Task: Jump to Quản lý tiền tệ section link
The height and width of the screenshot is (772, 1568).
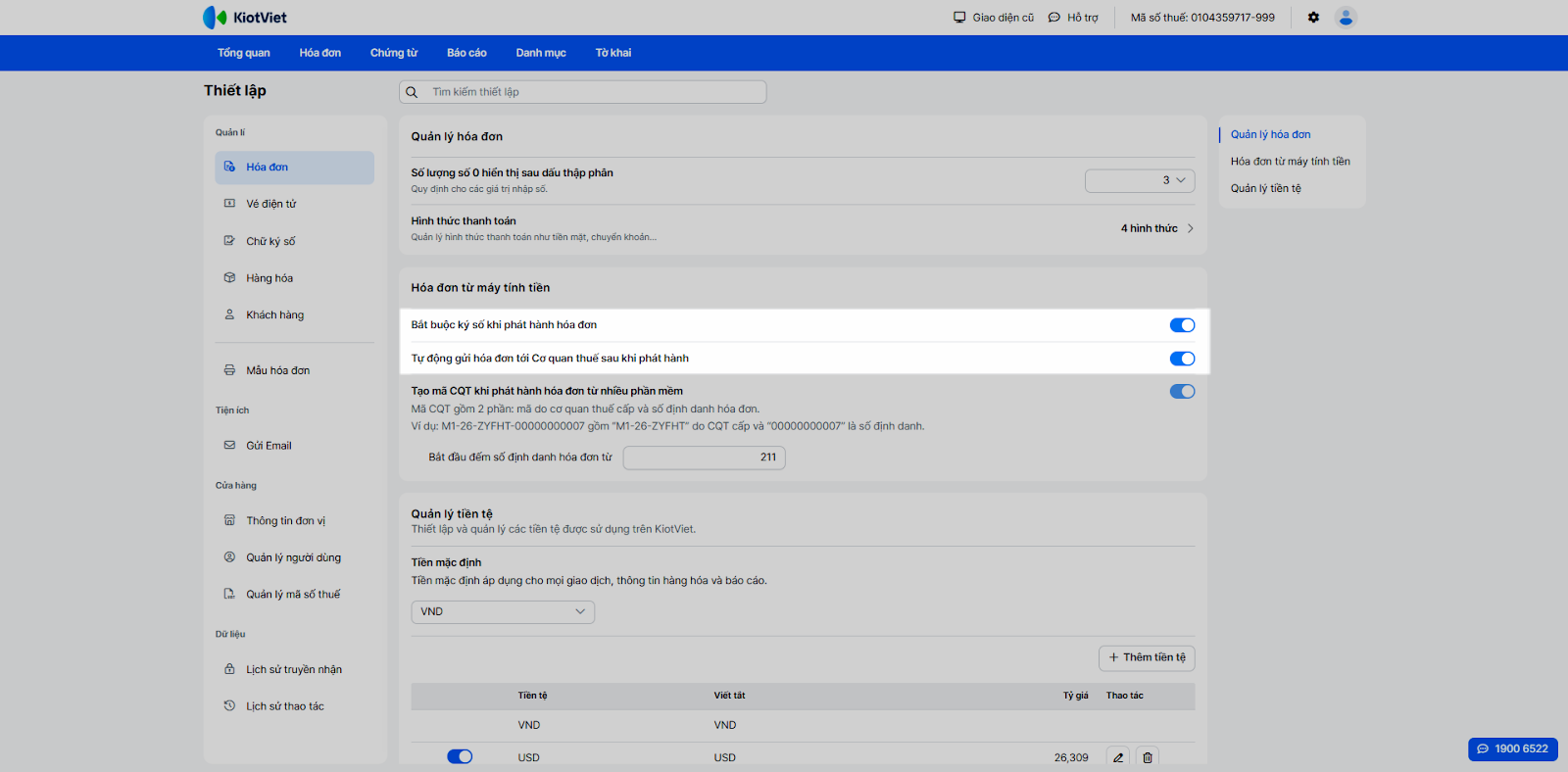Action: pos(1265,188)
